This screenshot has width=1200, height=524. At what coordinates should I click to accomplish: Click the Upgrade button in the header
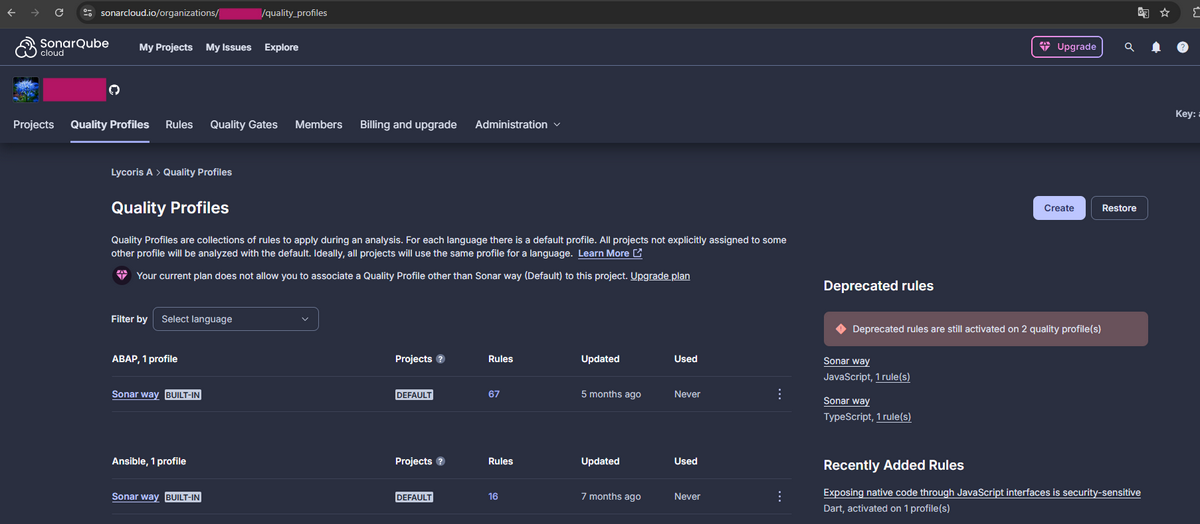click(x=1067, y=47)
